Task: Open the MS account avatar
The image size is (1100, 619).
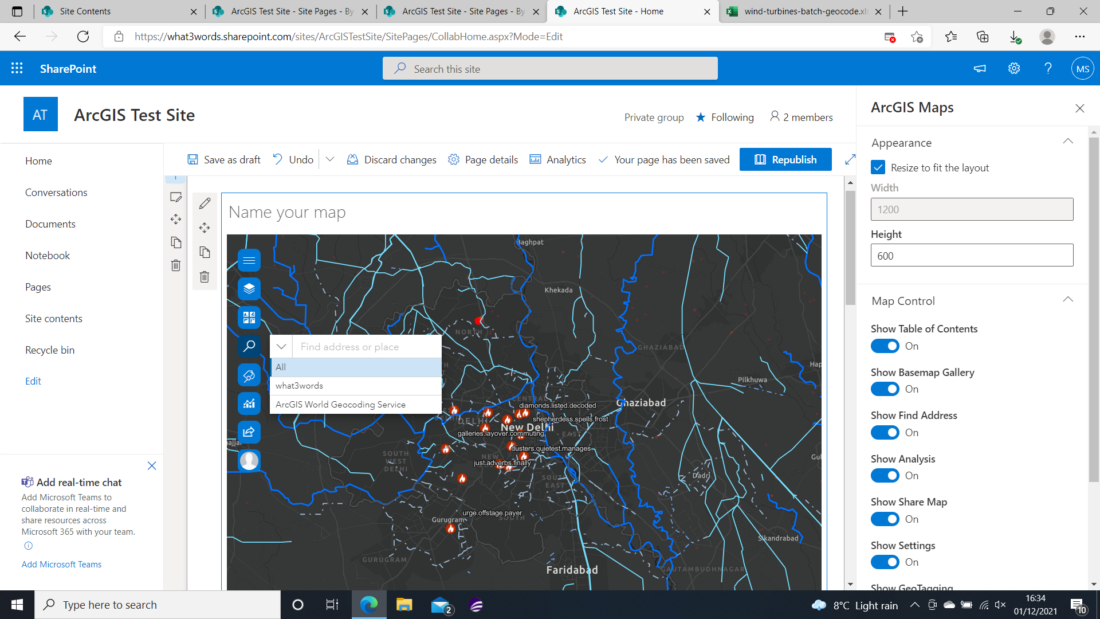Action: (x=1082, y=69)
